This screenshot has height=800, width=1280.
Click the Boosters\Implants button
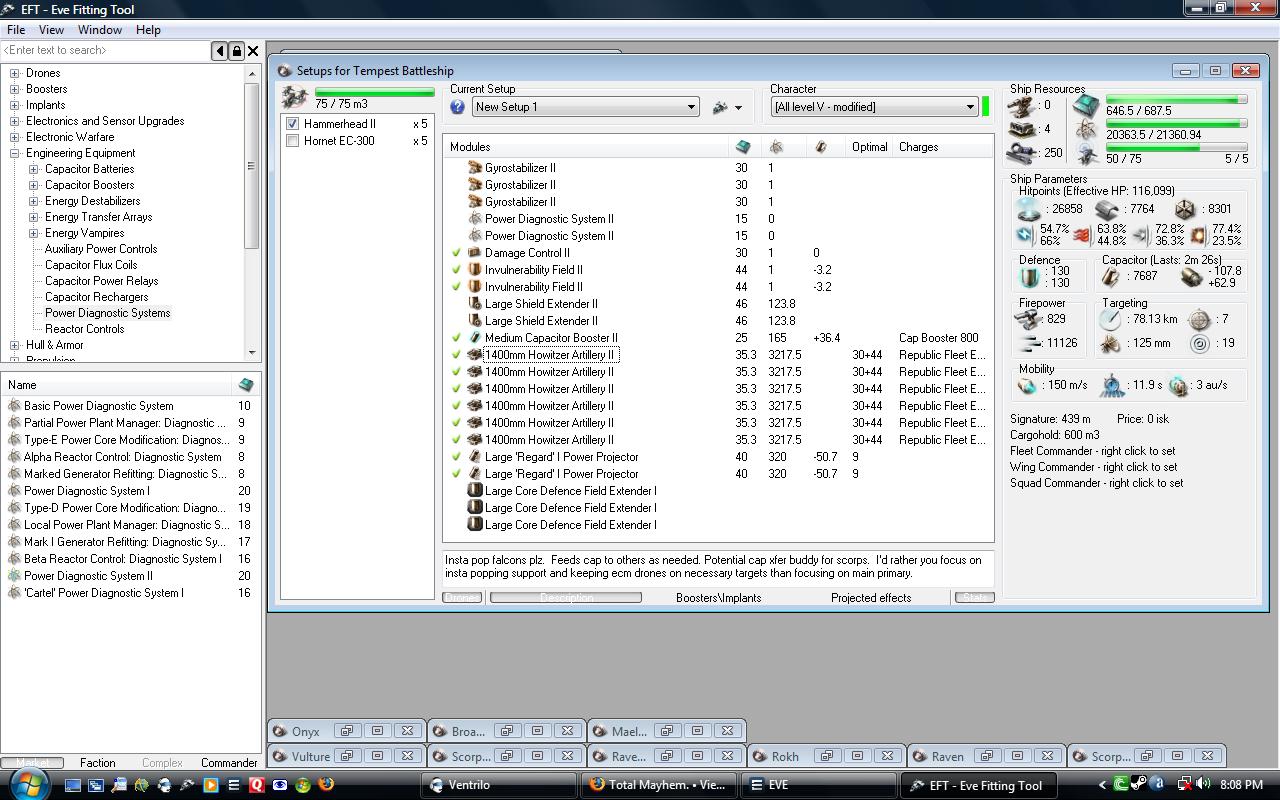(x=718, y=598)
